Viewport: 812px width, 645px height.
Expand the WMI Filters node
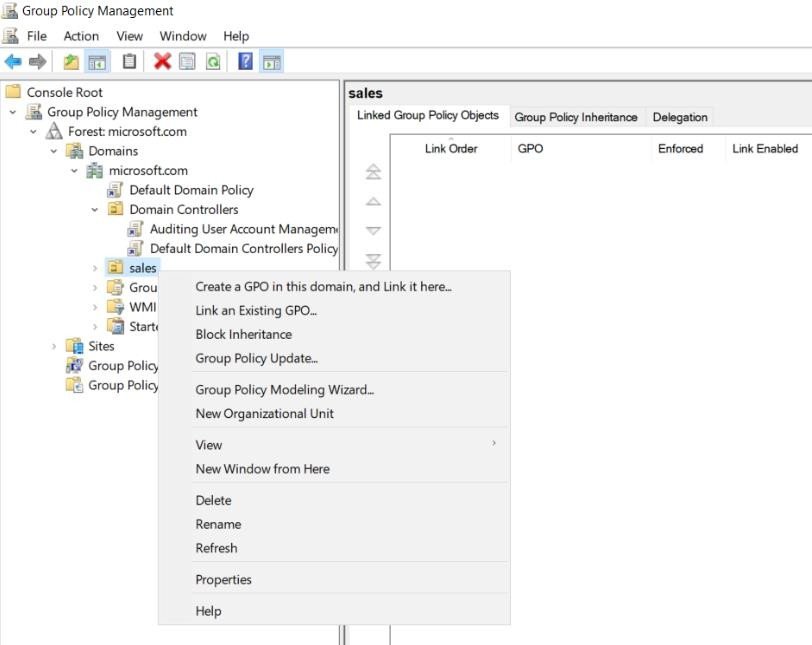click(x=95, y=307)
